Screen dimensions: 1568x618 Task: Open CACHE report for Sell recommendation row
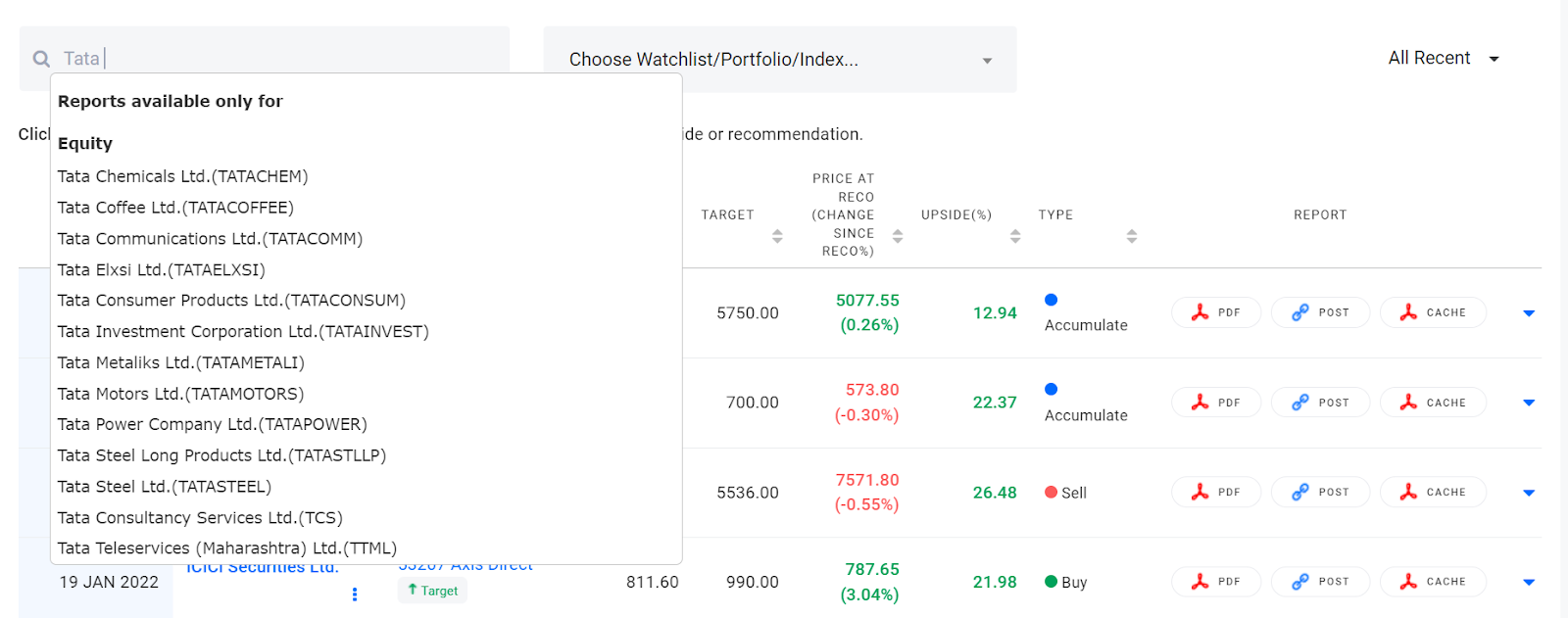point(1433,493)
